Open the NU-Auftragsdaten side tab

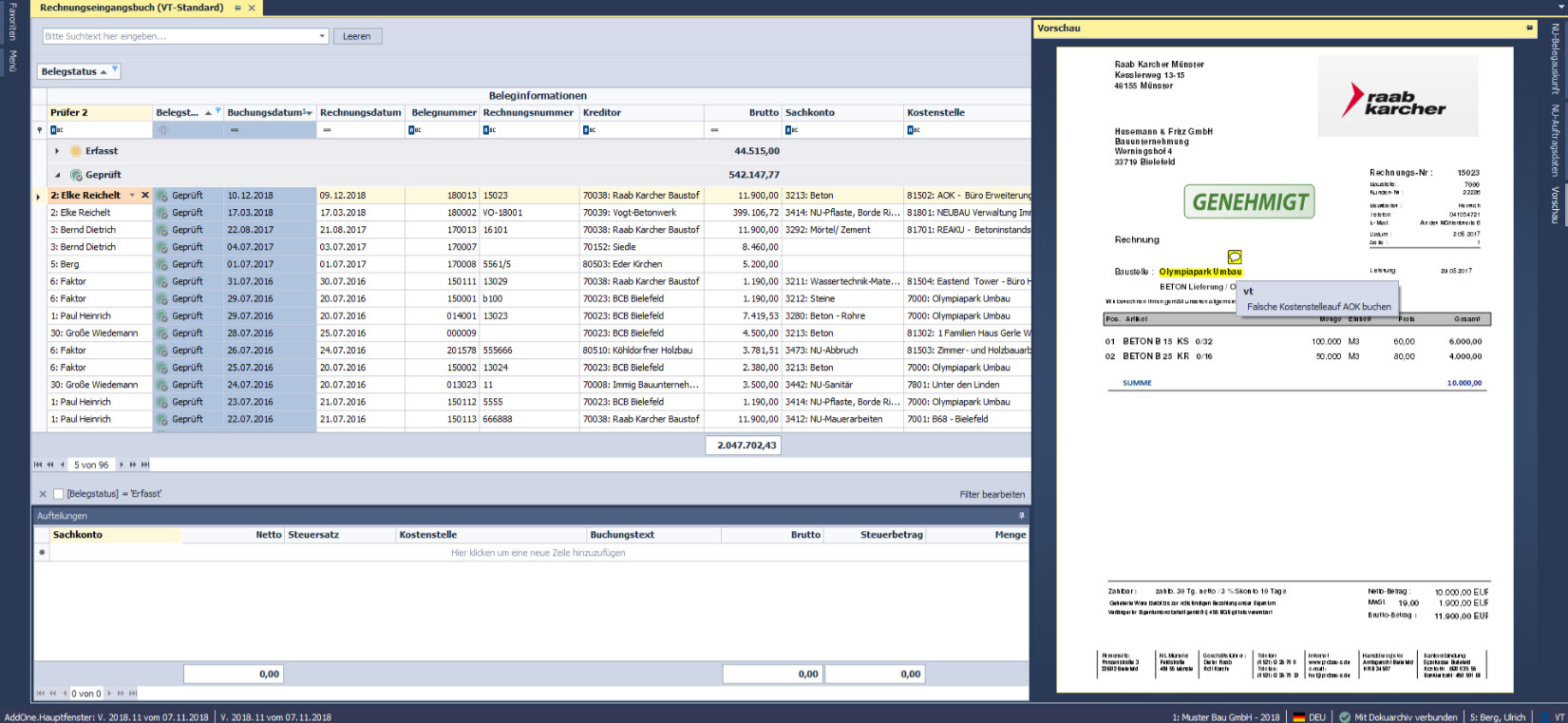point(1555,141)
